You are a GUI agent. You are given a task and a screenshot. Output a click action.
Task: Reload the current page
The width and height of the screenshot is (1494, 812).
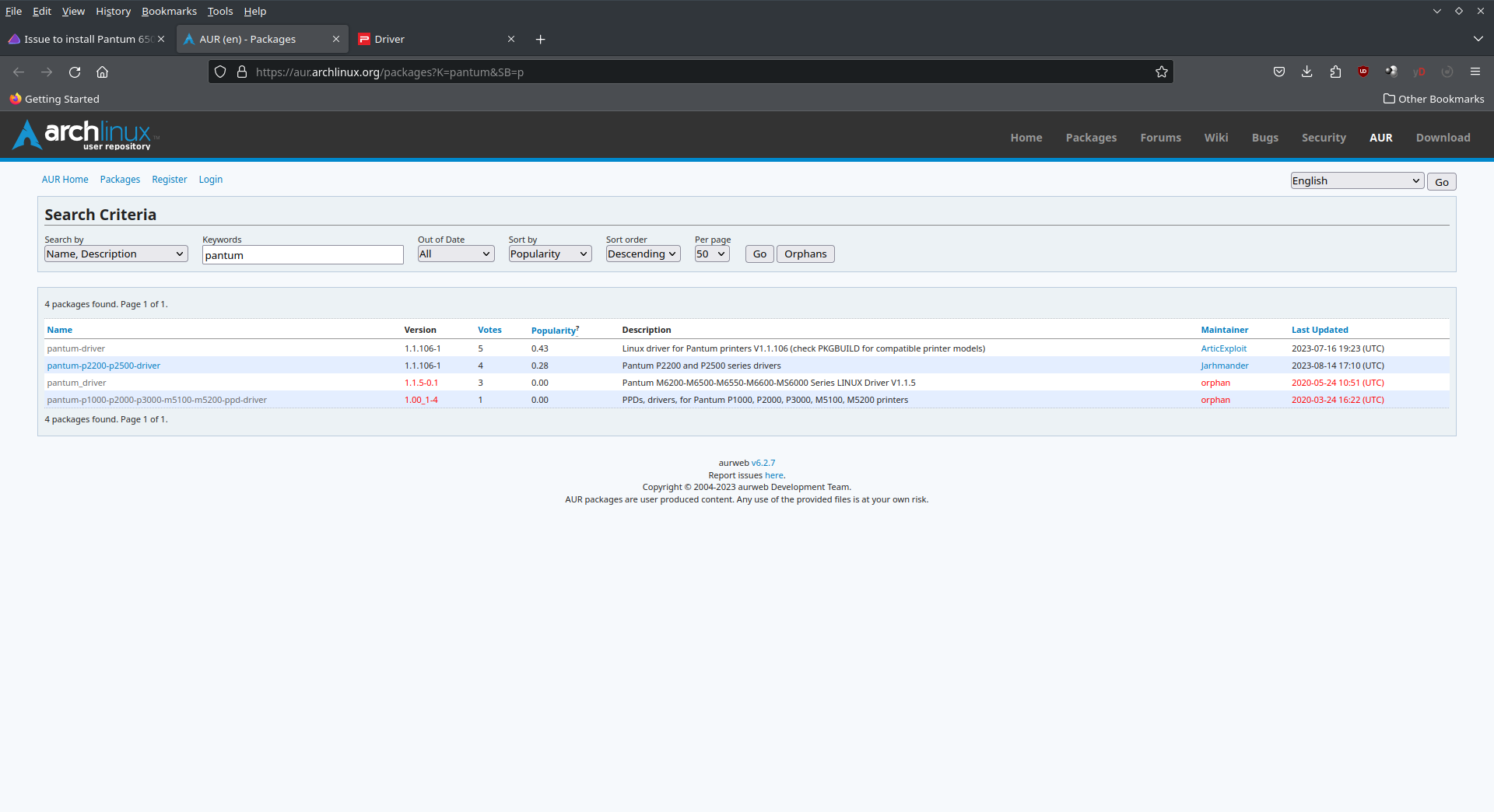pos(75,72)
